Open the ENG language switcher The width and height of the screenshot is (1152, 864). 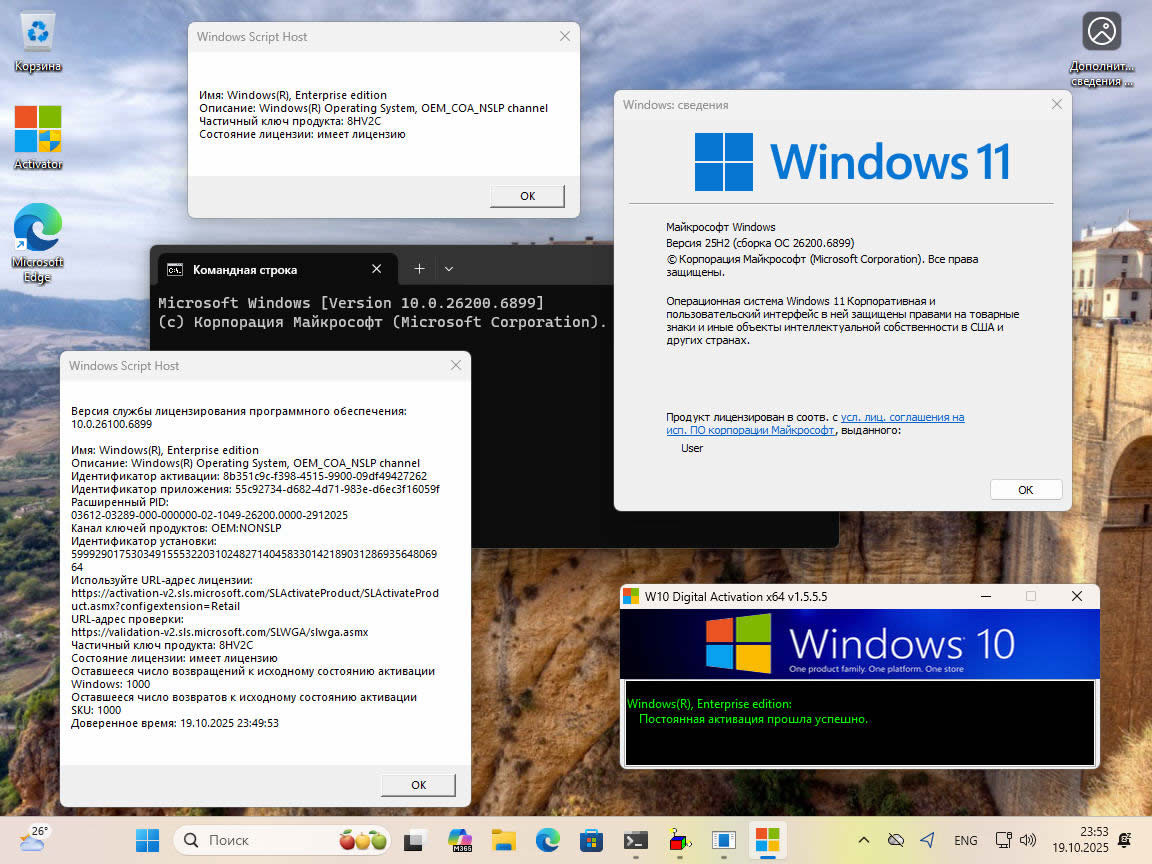(965, 840)
